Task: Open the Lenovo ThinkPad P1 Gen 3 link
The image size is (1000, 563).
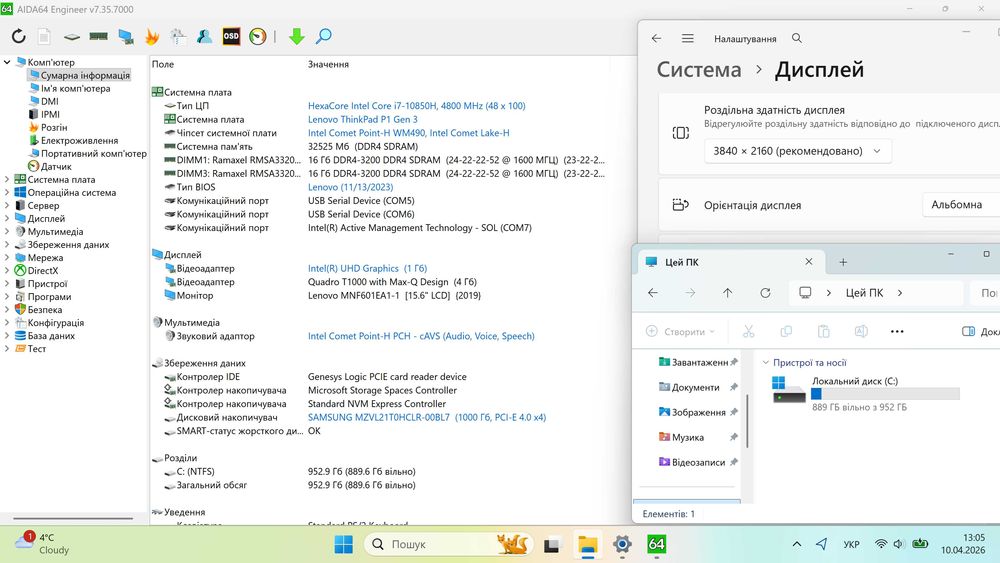Action: [x=362, y=119]
